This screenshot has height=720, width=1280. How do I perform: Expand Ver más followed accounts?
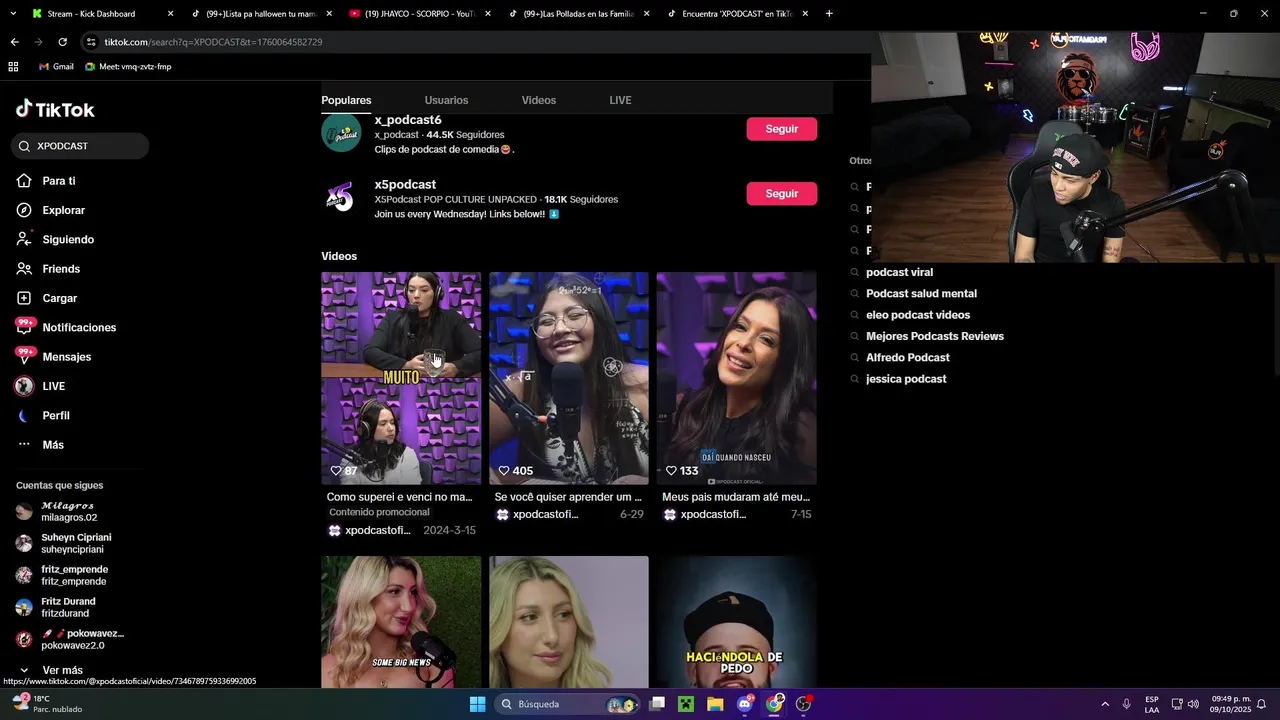(x=51, y=670)
